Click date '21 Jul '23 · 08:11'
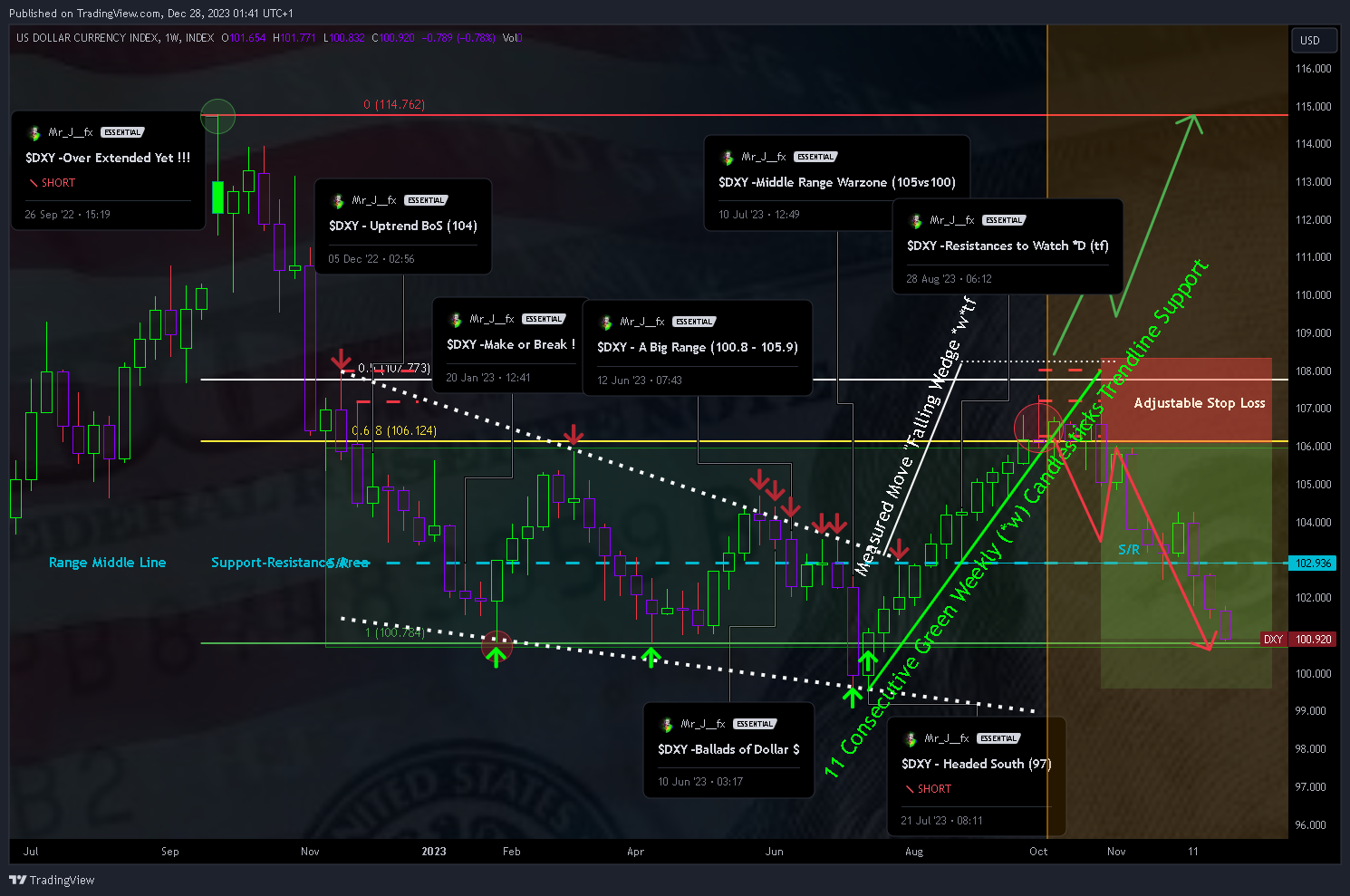Screen dimensions: 1350x896 point(941,821)
